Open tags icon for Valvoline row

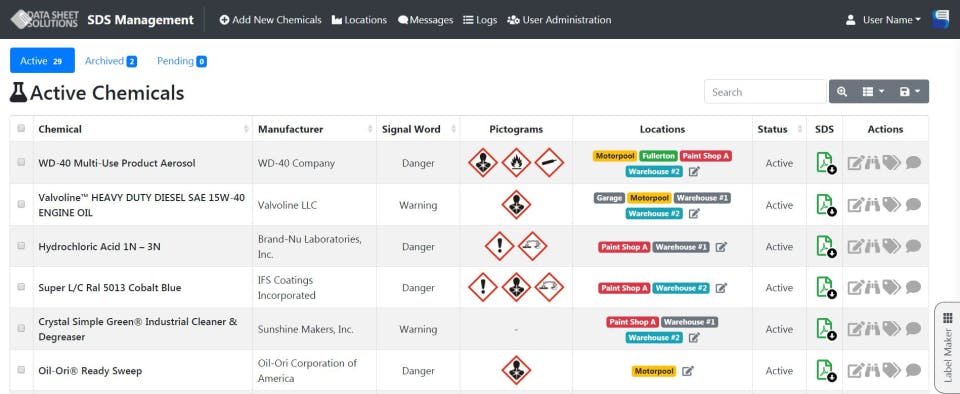point(891,204)
